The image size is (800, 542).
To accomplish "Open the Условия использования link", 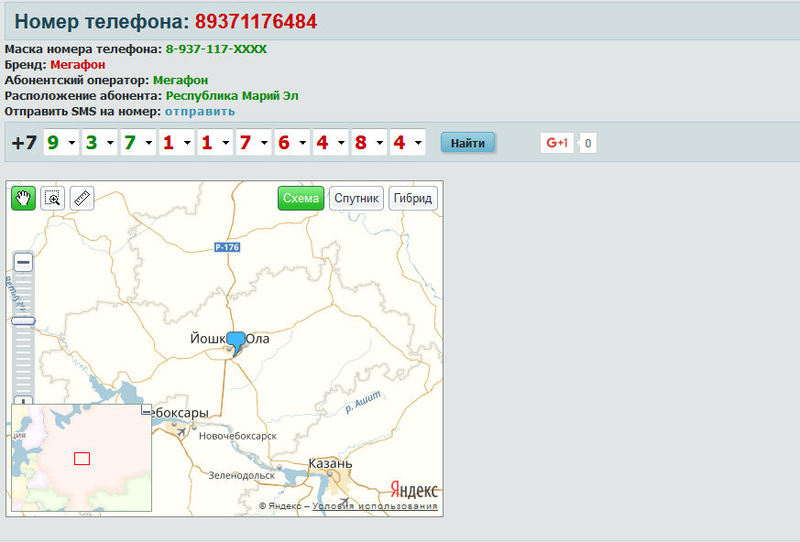I will [375, 506].
